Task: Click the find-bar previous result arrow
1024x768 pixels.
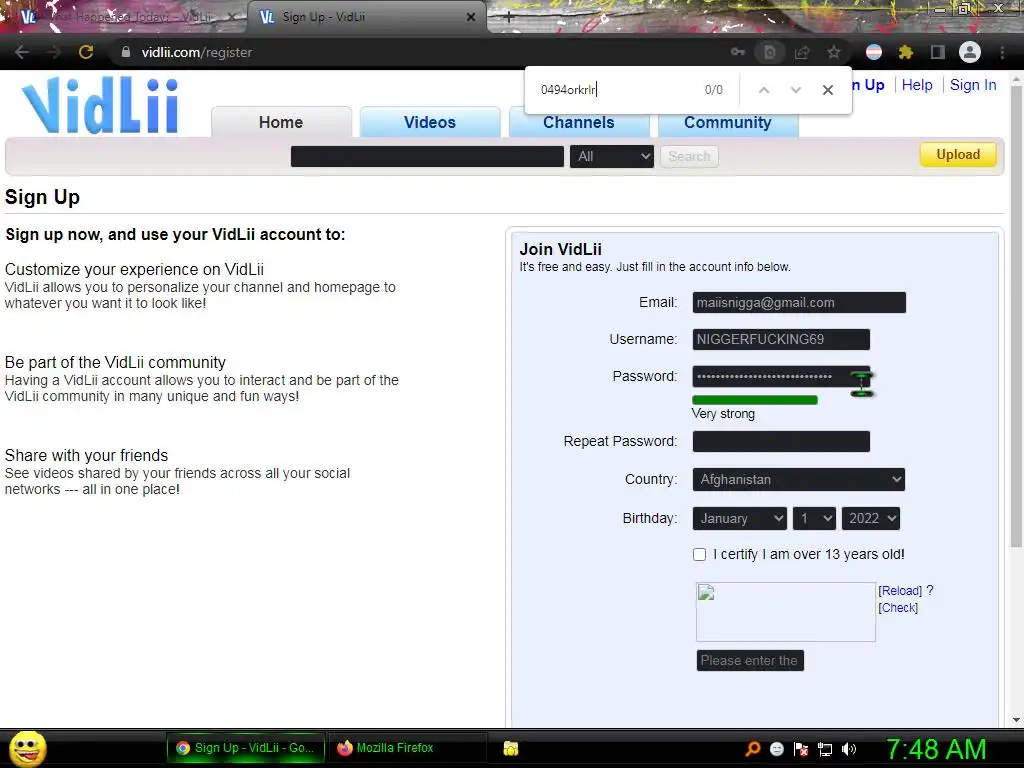Action: pyautogui.click(x=763, y=90)
